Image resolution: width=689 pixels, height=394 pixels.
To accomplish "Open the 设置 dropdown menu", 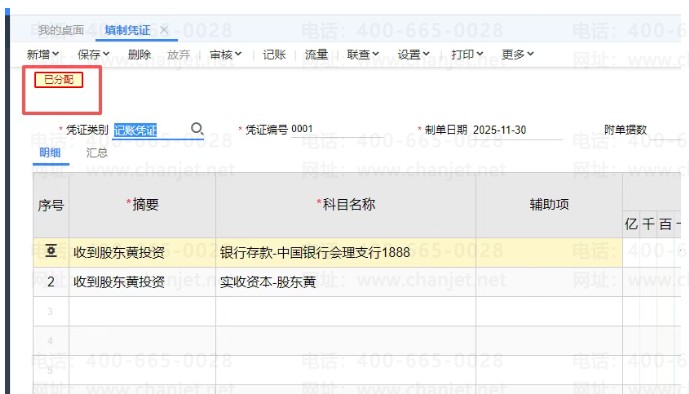I will 413,54.
